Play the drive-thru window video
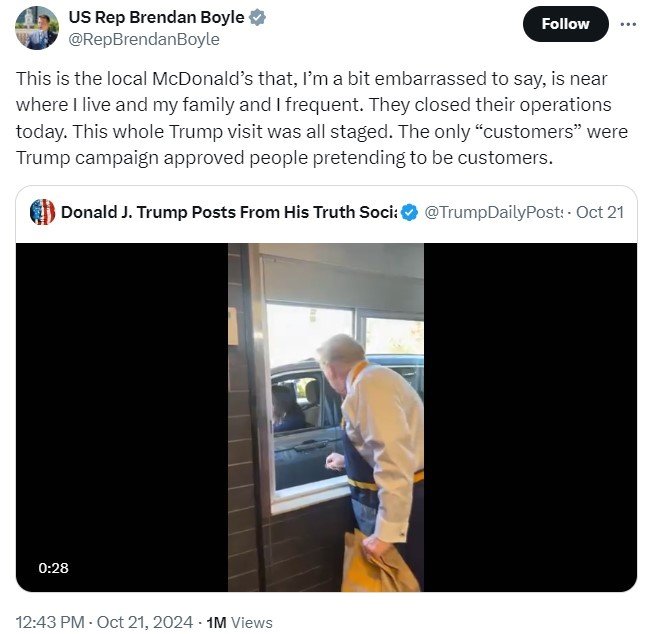The height and width of the screenshot is (634, 652). point(326,417)
